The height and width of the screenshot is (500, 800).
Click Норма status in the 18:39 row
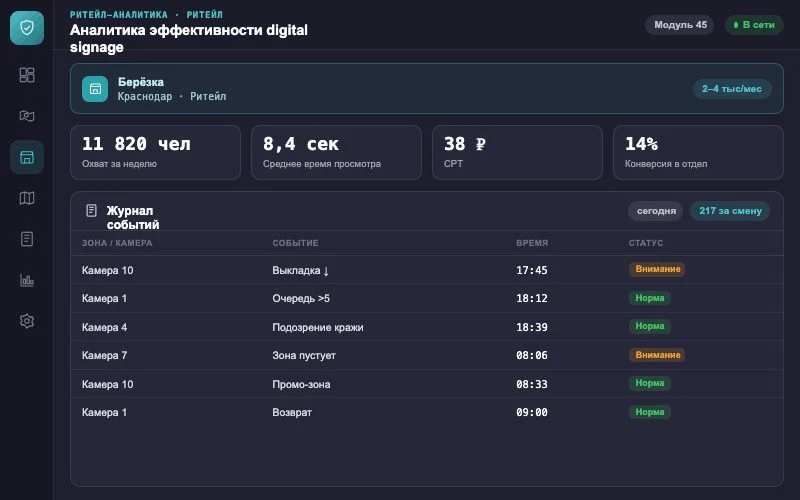coord(649,326)
